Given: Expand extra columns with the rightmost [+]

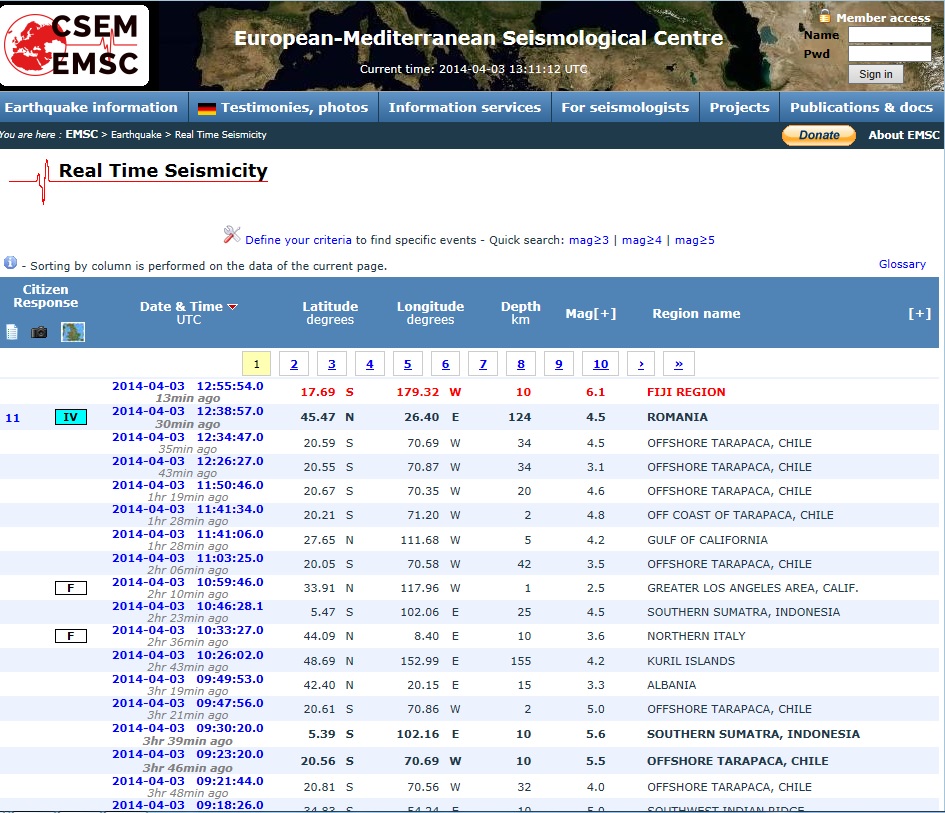Looking at the screenshot, I should (x=920, y=313).
